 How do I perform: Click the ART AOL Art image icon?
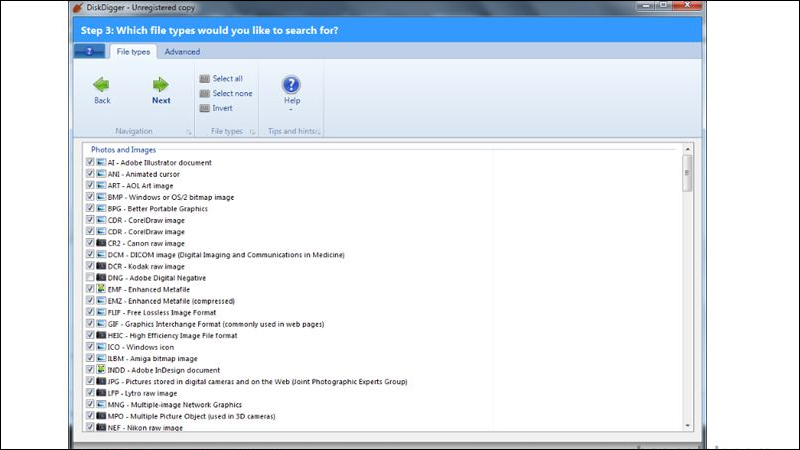(101, 185)
